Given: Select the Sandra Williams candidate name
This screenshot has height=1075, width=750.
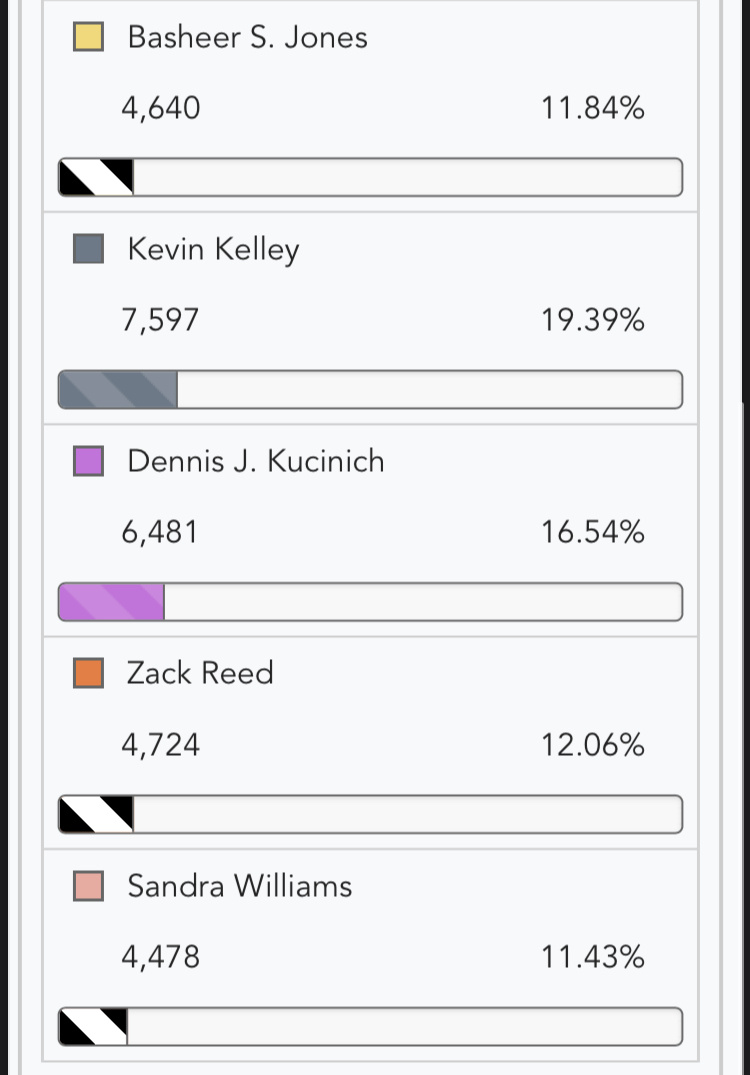Looking at the screenshot, I should [x=240, y=886].
